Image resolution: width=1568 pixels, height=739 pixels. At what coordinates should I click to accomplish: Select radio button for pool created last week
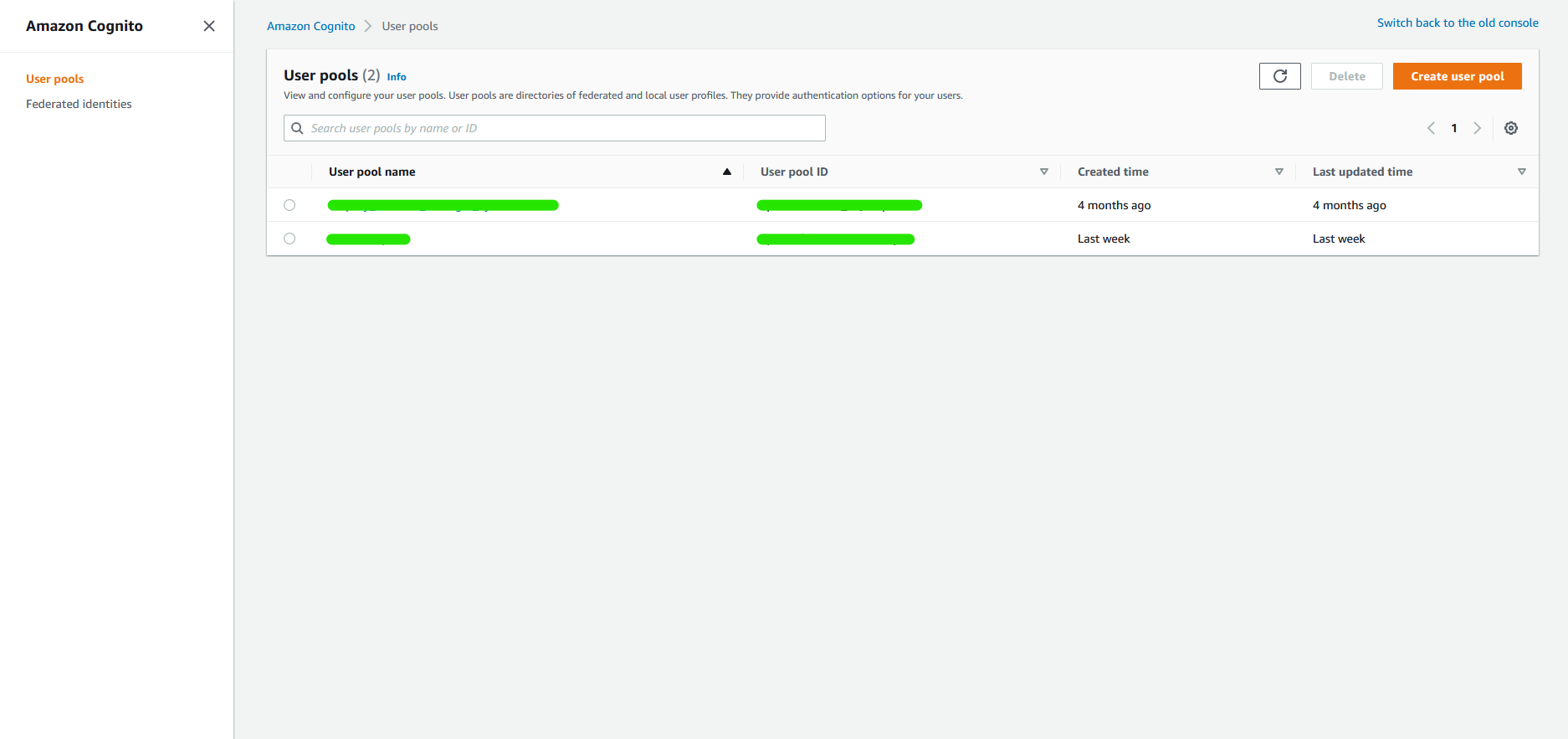point(290,239)
